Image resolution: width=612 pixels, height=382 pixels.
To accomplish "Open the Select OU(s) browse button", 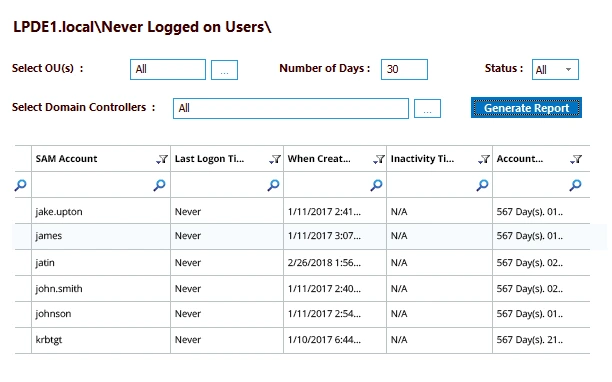I will tap(224, 70).
